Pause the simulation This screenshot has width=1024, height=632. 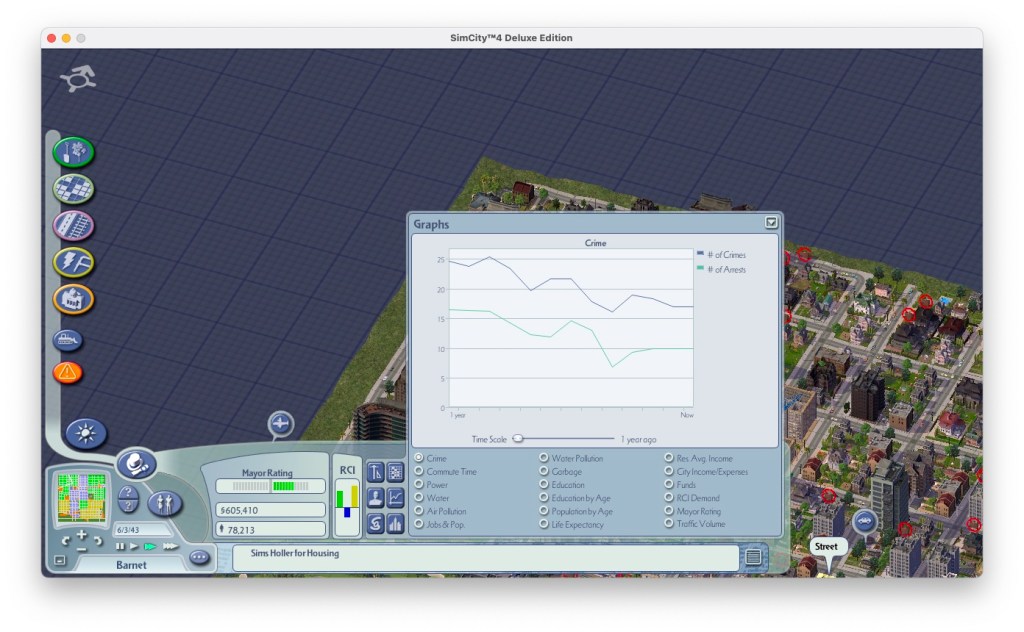click(120, 546)
